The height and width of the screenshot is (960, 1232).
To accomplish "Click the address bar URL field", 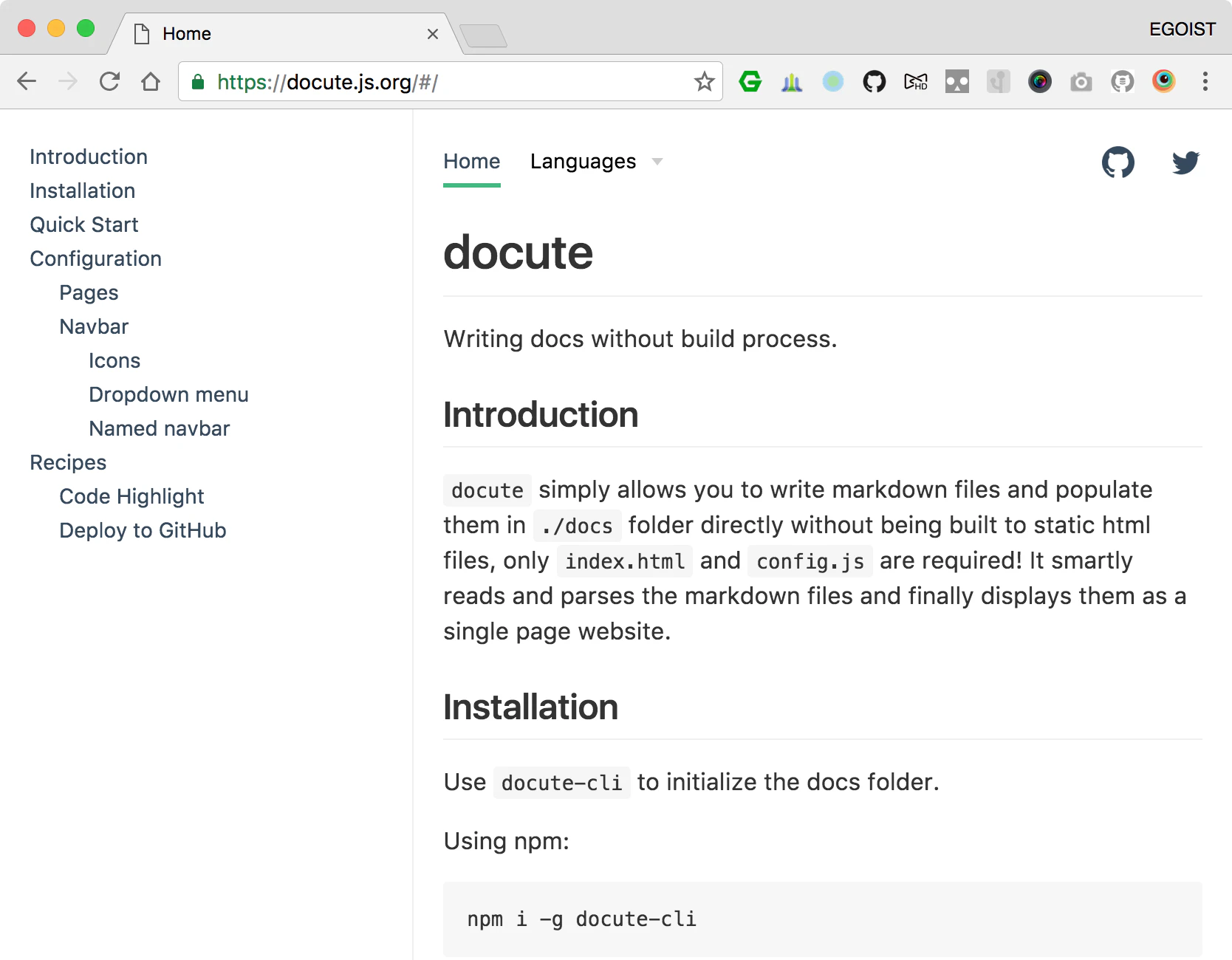I will click(x=451, y=81).
